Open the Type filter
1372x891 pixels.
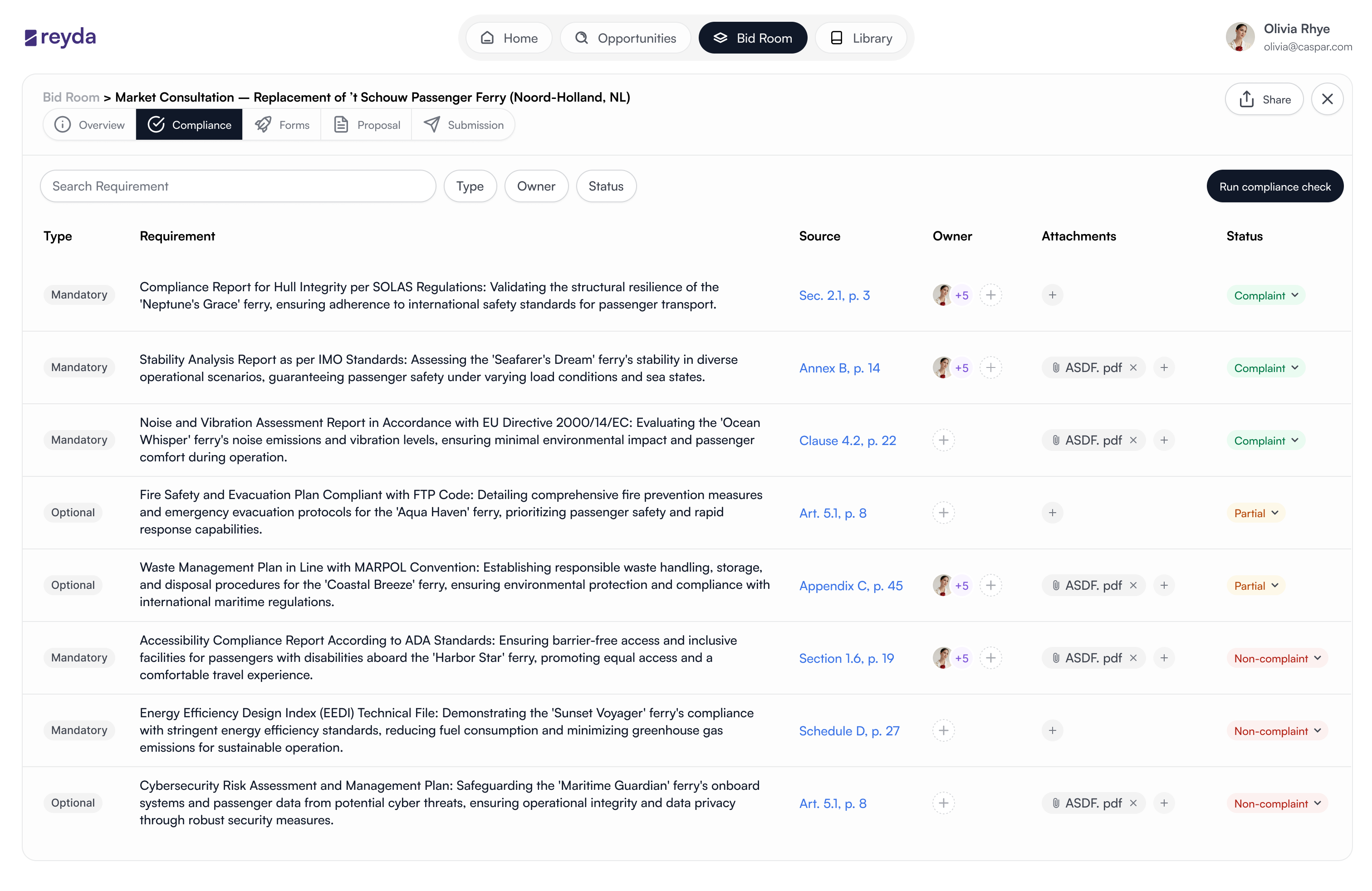tap(470, 186)
